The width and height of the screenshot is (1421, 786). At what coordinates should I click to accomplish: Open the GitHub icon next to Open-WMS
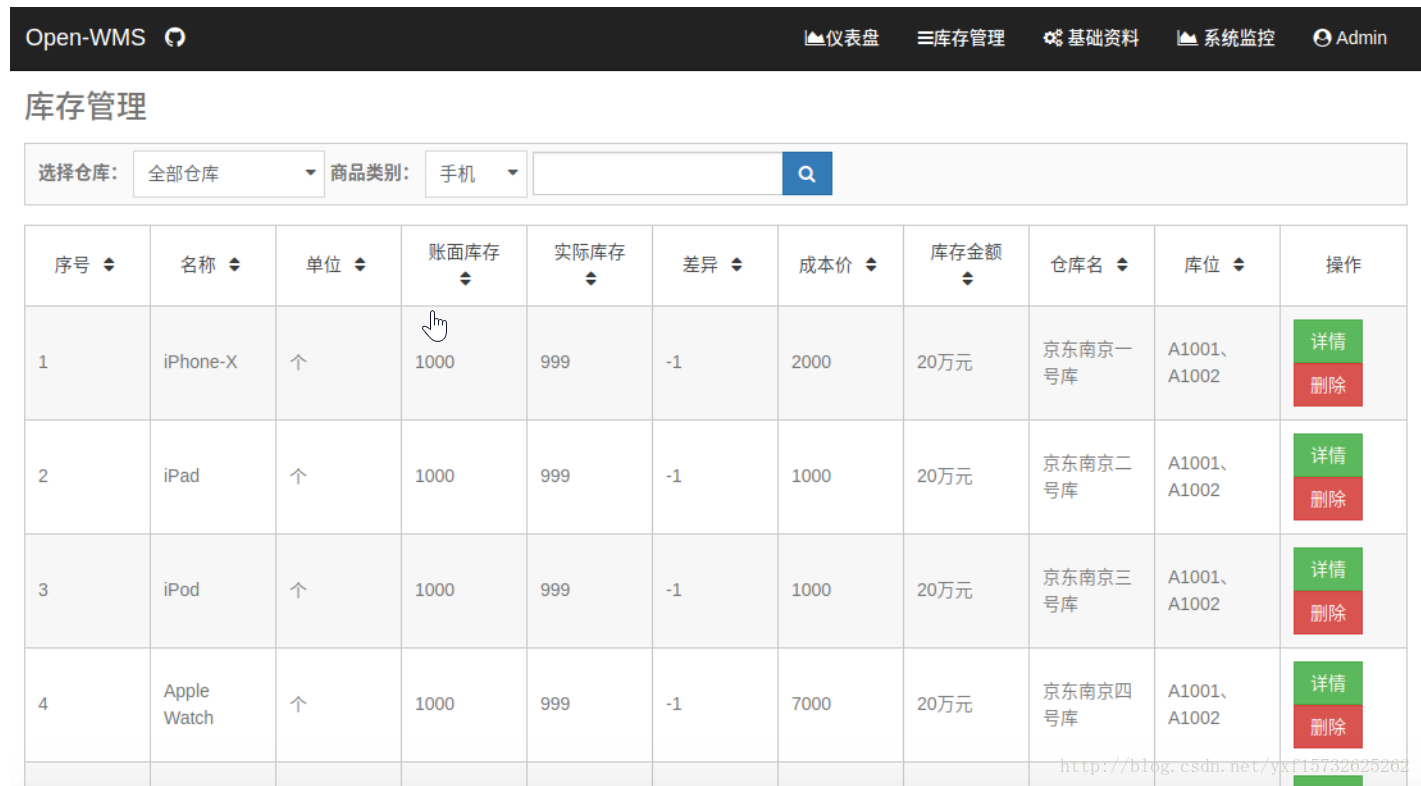[x=175, y=38]
